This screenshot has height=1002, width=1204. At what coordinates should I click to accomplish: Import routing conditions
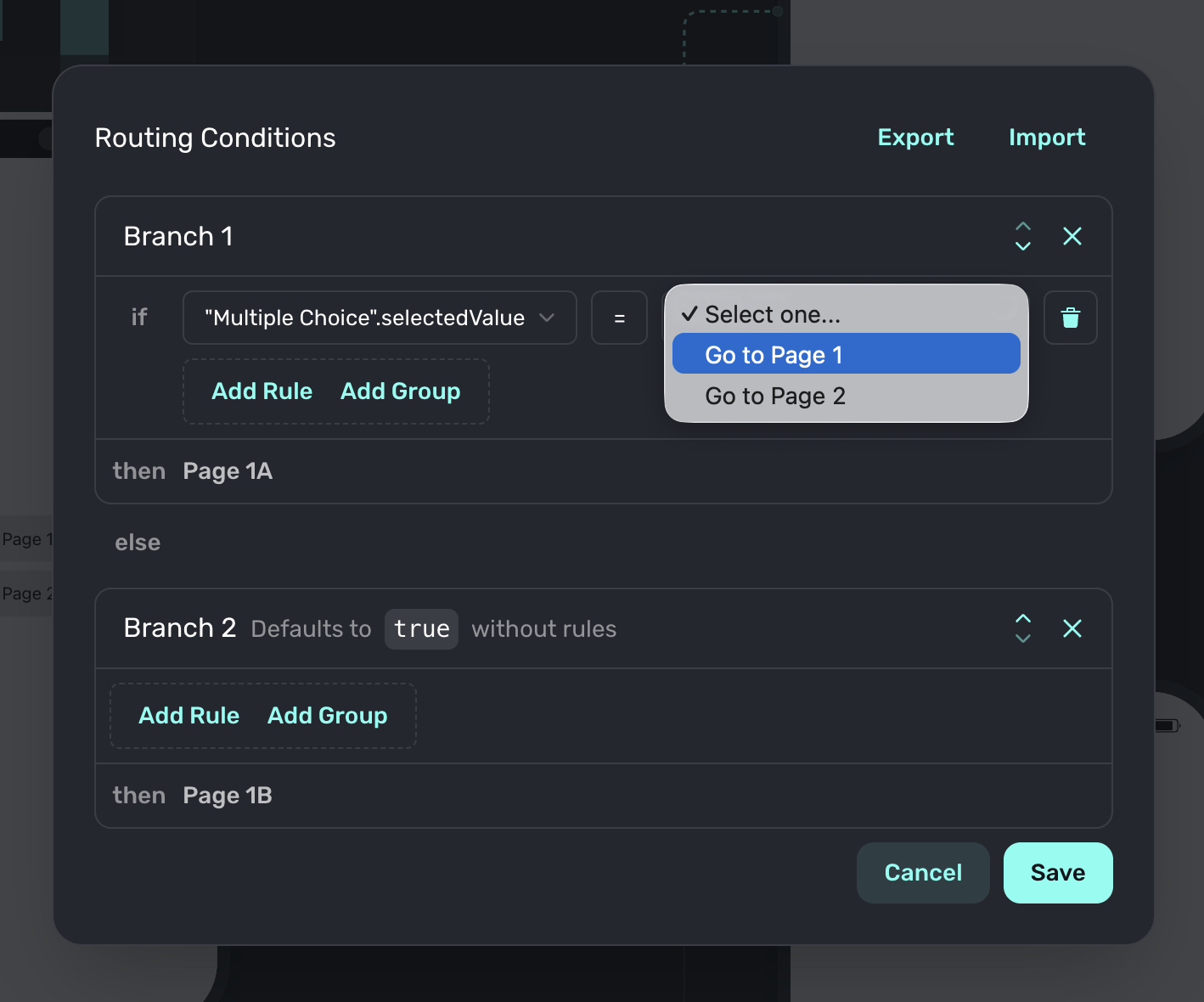coord(1046,138)
